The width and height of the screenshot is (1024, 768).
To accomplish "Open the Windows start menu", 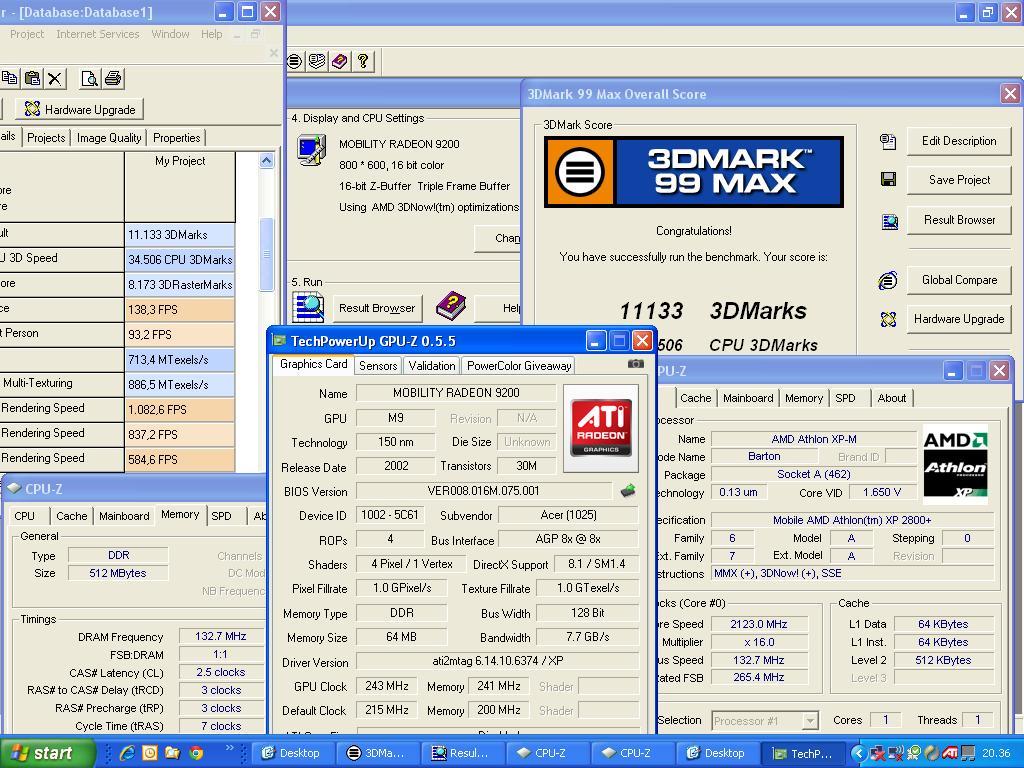I will (x=46, y=753).
